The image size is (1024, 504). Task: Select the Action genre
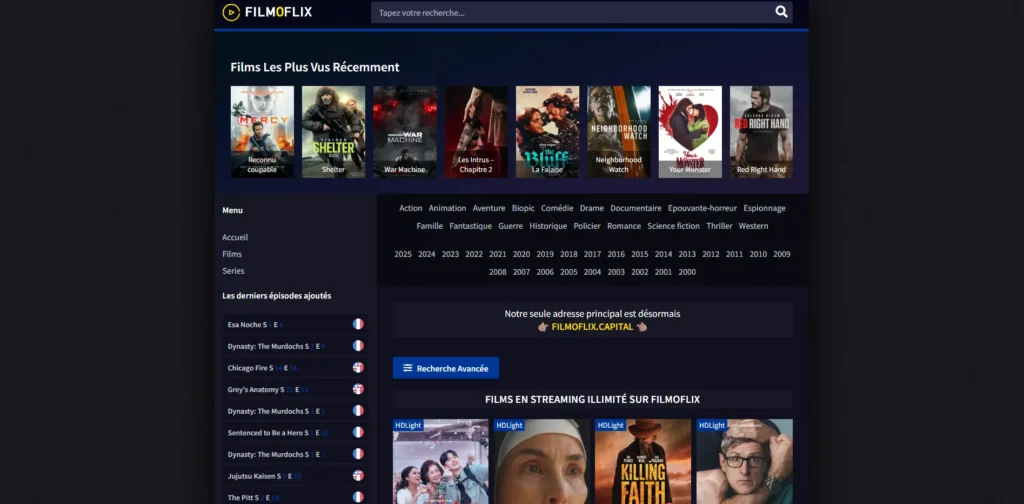pyautogui.click(x=411, y=208)
